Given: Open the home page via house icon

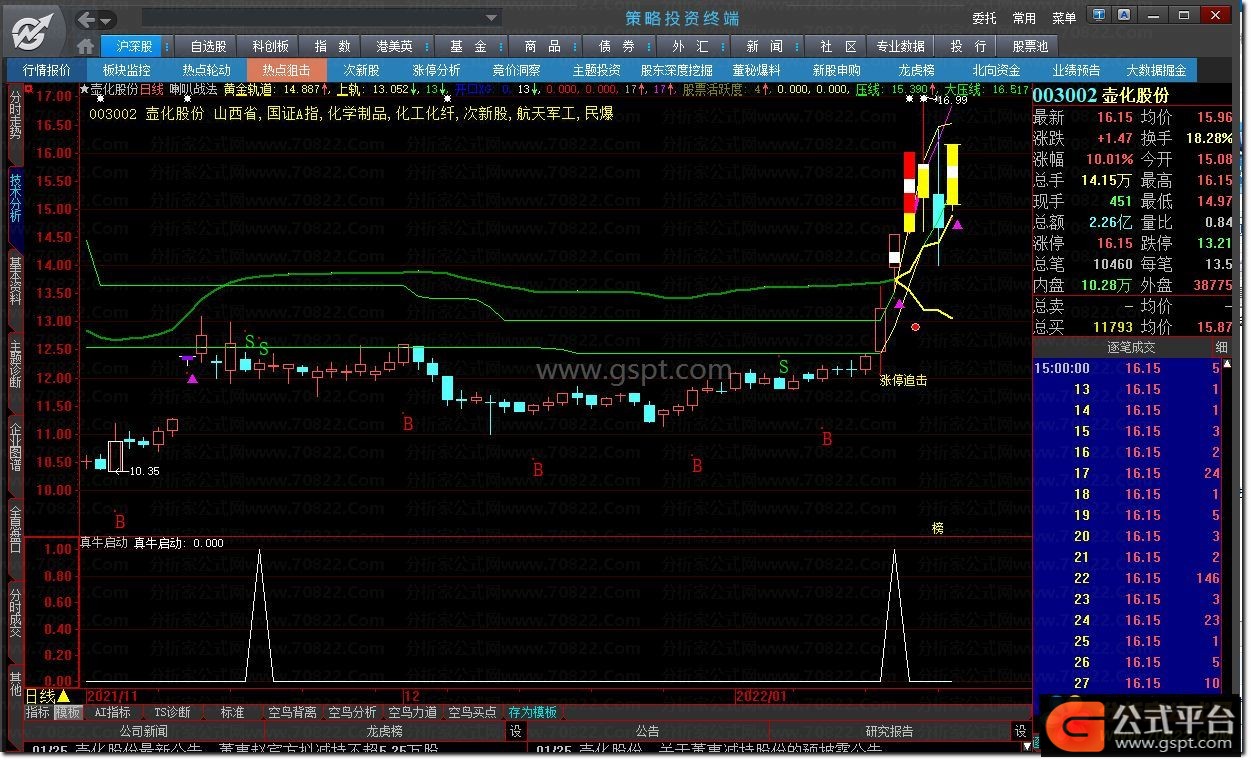Looking at the screenshot, I should click(x=86, y=47).
